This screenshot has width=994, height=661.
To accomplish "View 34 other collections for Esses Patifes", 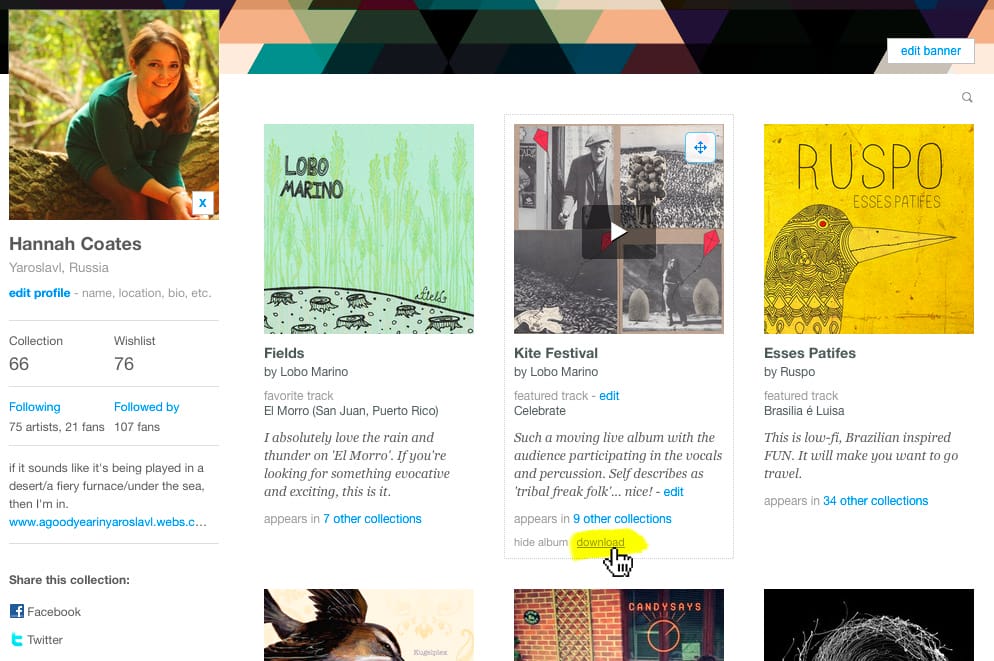I will [x=875, y=501].
